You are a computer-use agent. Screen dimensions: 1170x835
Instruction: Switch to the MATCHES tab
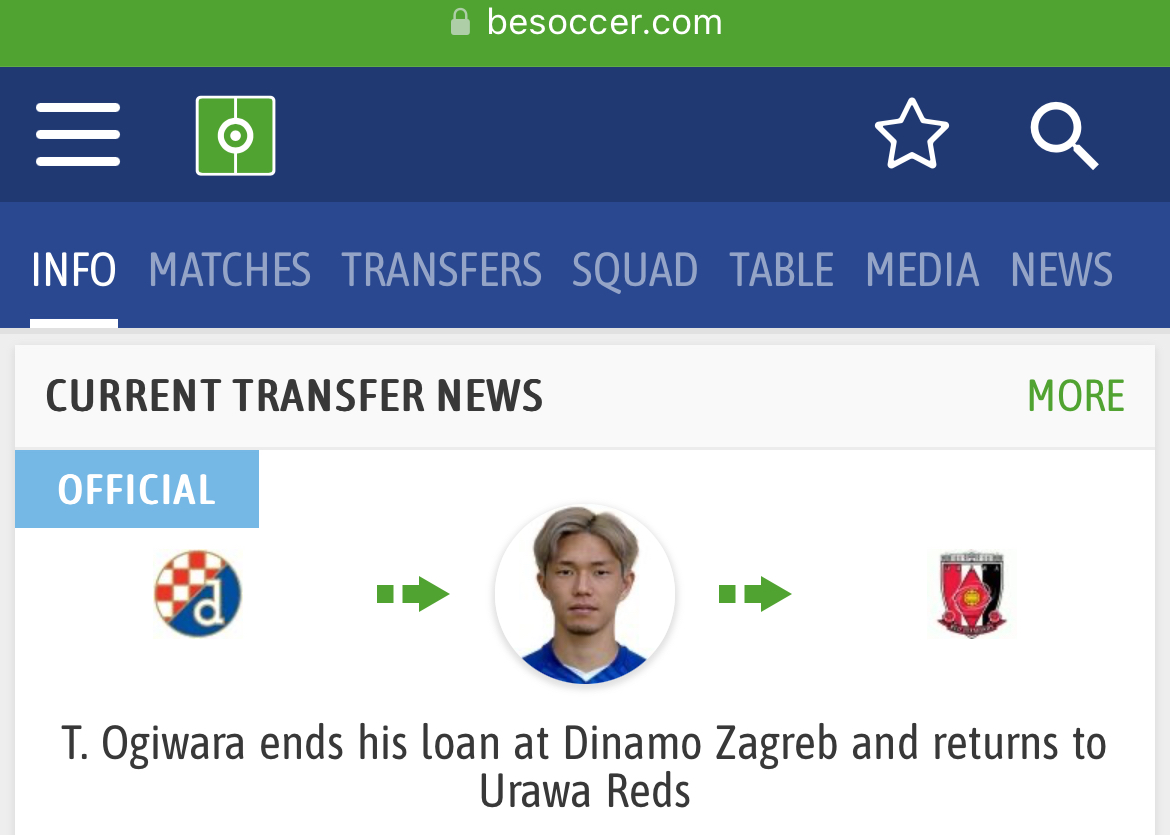click(x=230, y=269)
